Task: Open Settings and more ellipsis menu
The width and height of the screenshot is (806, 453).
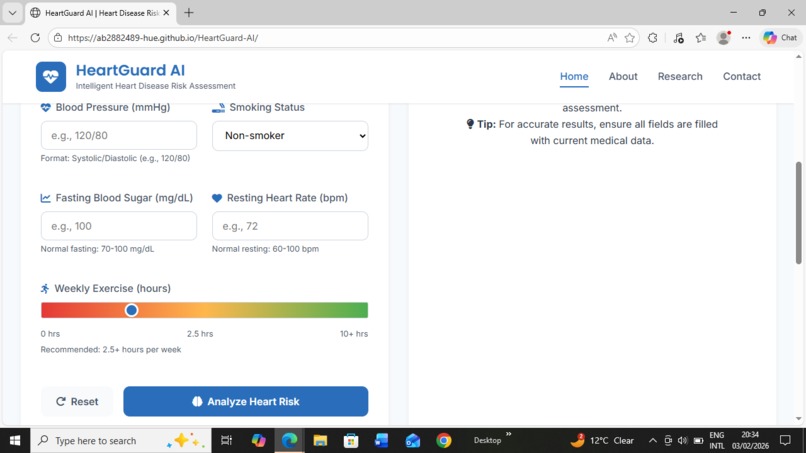Action: [746, 38]
